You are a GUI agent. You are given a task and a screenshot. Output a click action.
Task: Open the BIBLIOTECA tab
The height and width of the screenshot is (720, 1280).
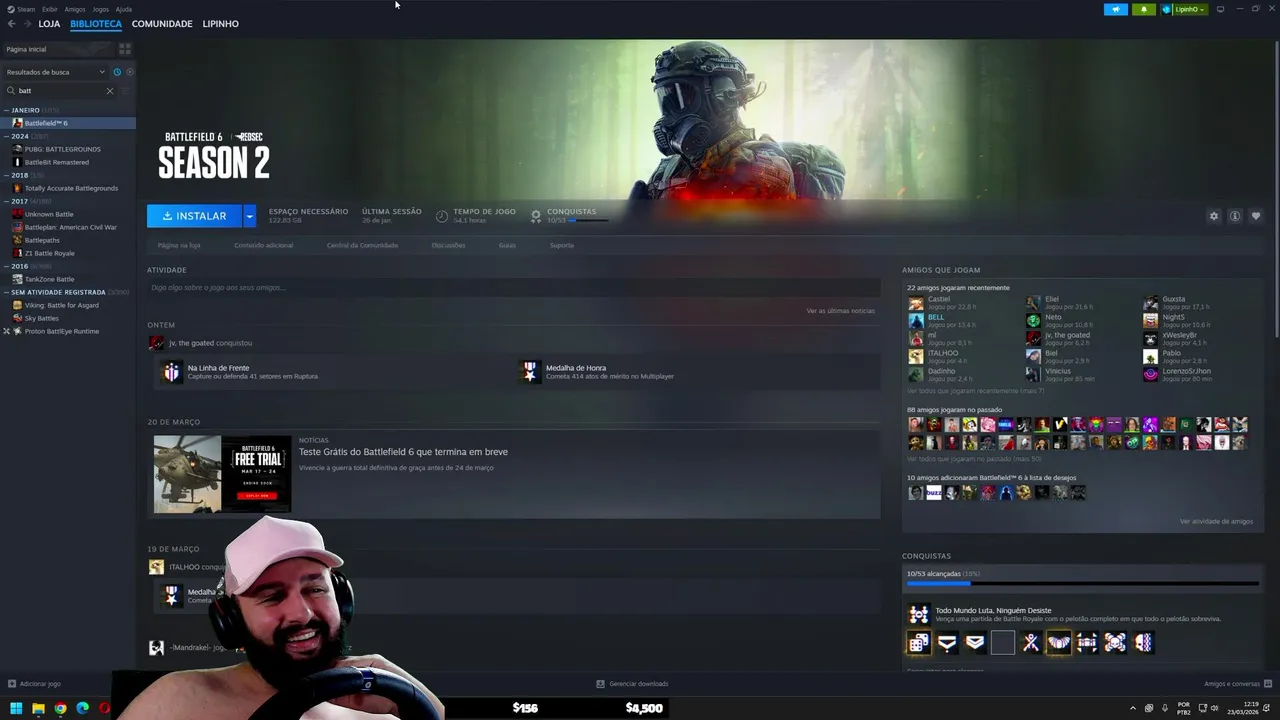tap(96, 24)
